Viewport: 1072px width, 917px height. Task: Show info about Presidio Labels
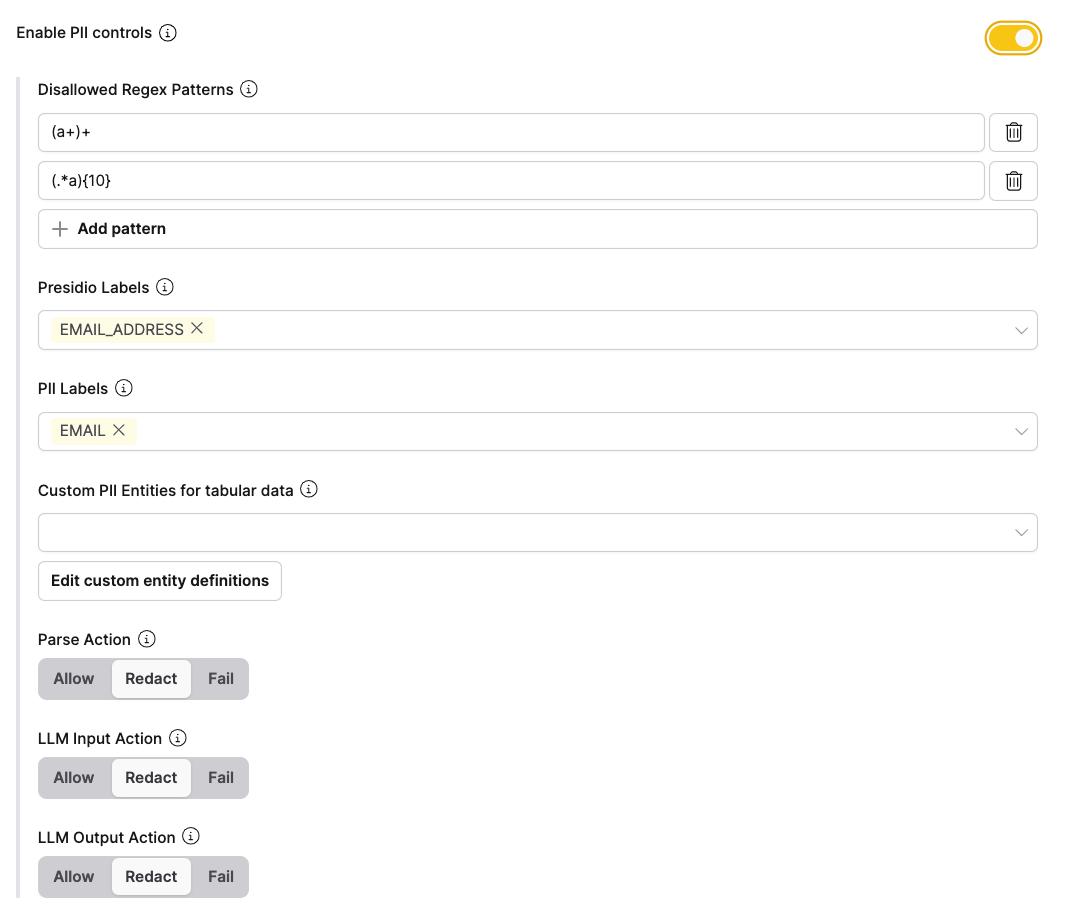[165, 287]
